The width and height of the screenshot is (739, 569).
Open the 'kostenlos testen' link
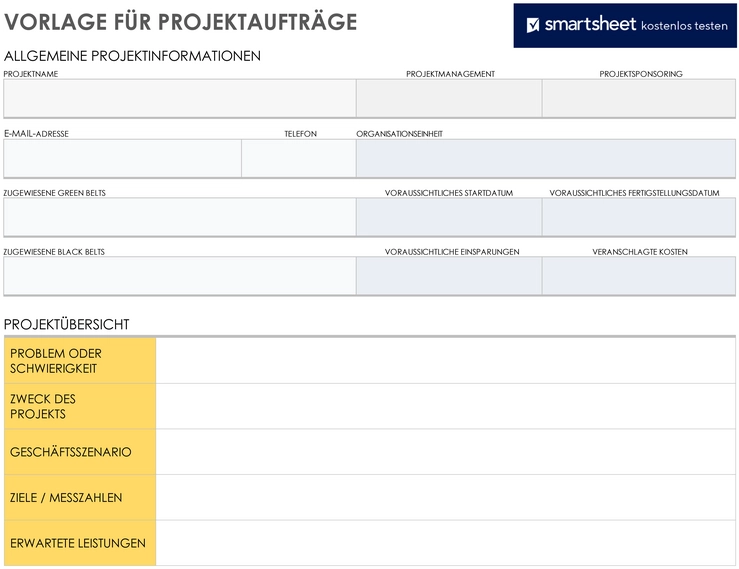click(684, 26)
